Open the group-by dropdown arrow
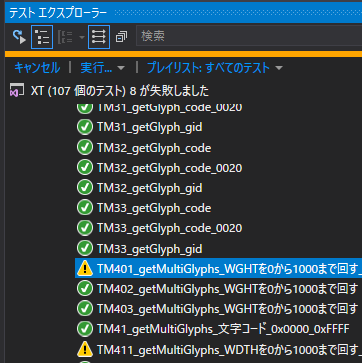Viewport: 362px width, 363px height. (x=82, y=37)
